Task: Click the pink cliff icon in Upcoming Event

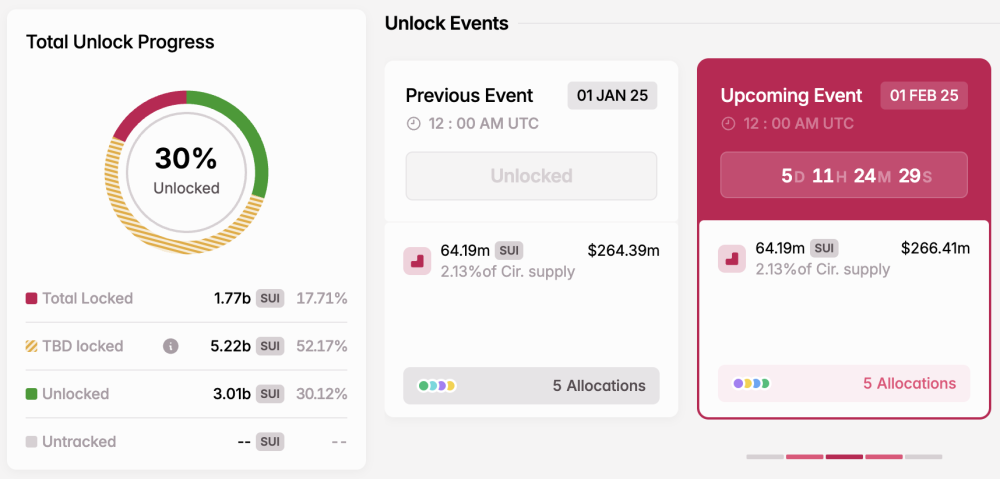Action: (732, 259)
